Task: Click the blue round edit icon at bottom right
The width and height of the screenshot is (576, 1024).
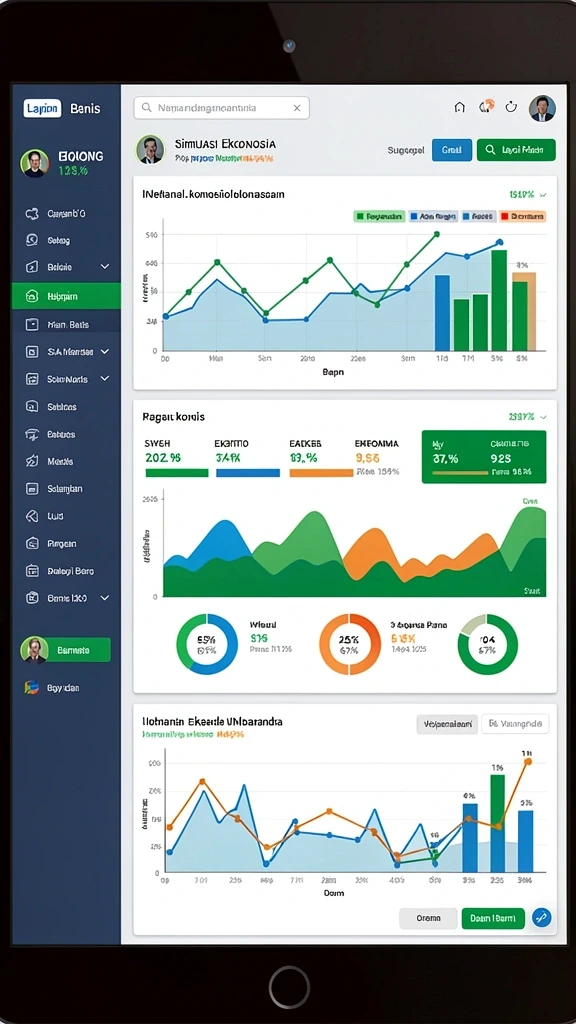Action: tap(541, 918)
